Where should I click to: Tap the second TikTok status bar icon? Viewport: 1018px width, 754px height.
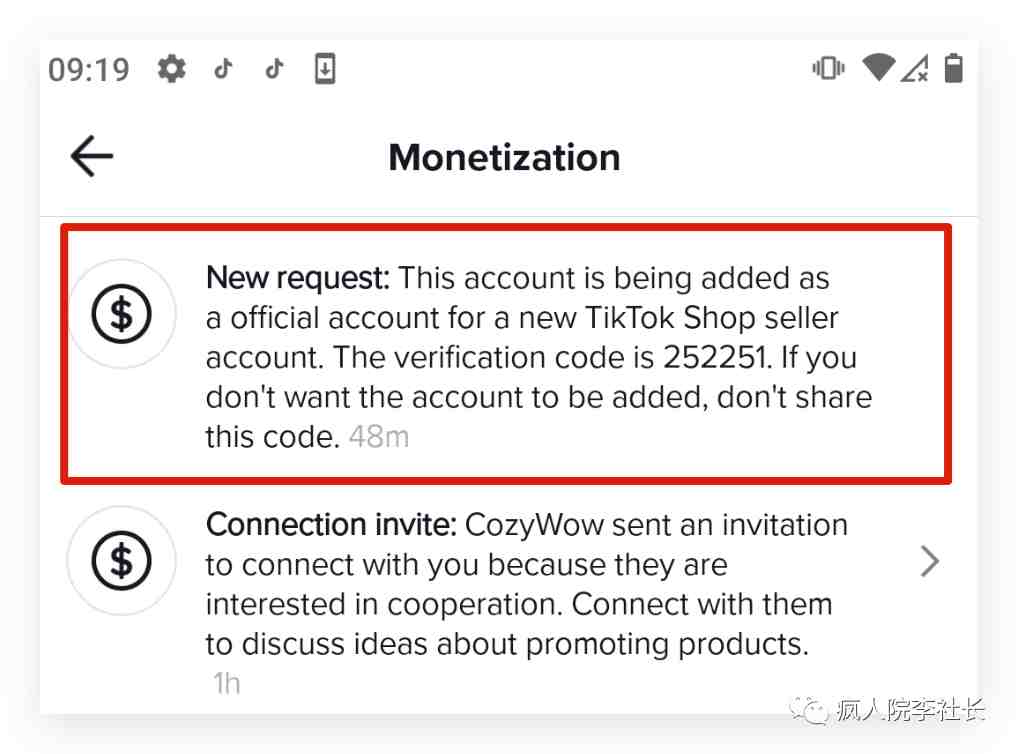(274, 69)
